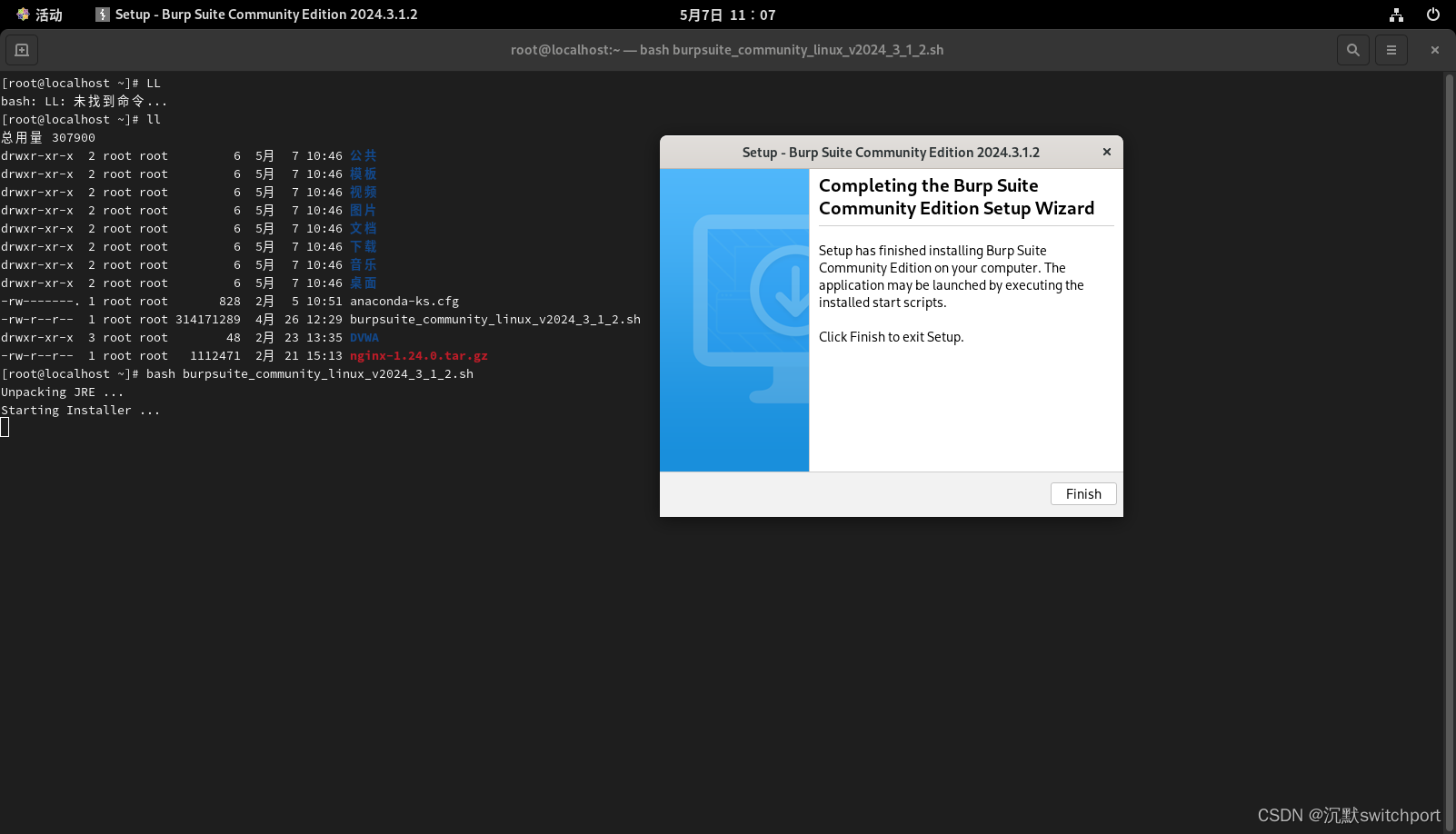Click the 下载 directory name in listing
Screen dimensions: 1456x834
coord(364,246)
